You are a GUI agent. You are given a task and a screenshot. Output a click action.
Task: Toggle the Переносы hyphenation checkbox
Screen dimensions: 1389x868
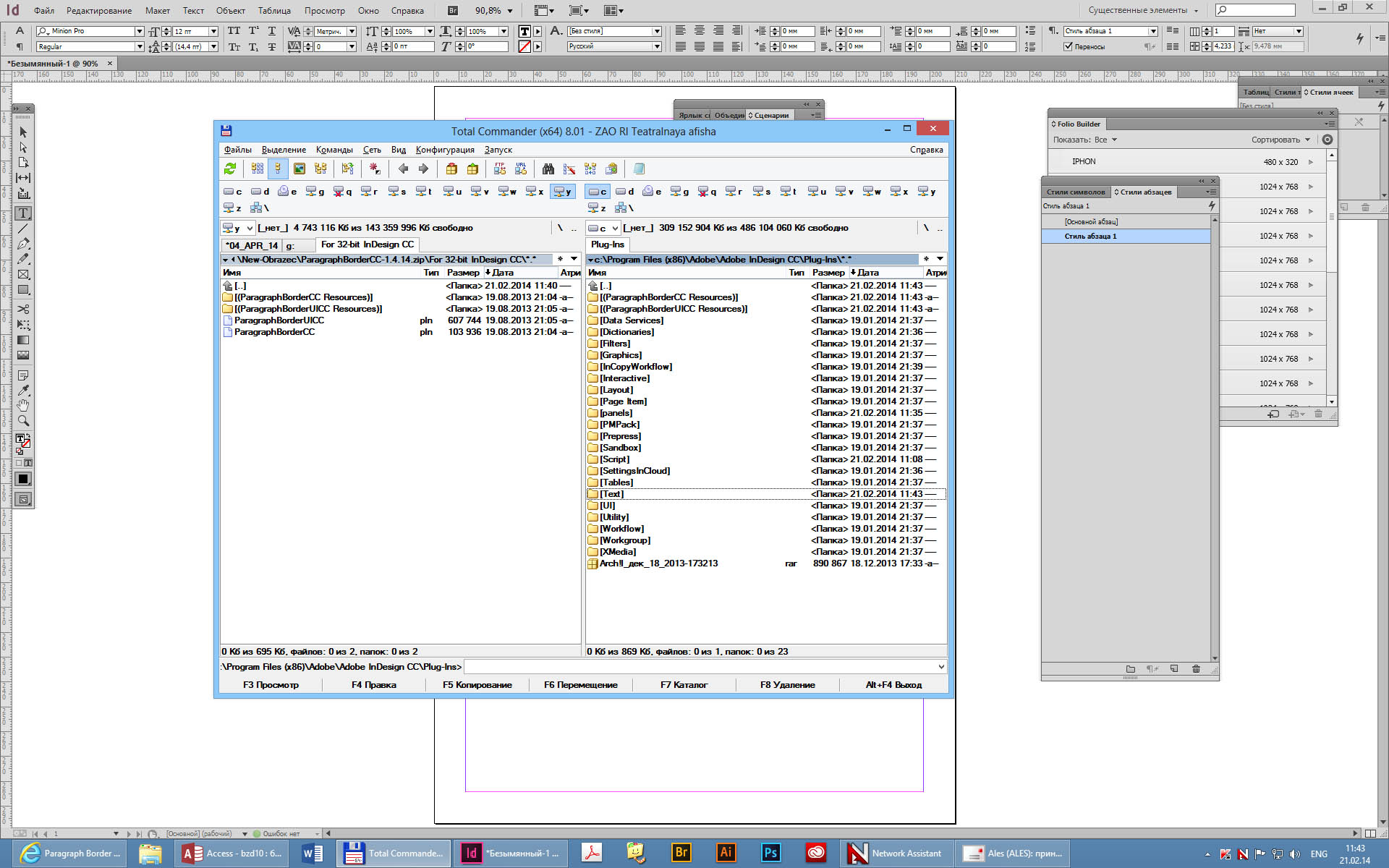[x=1068, y=46]
